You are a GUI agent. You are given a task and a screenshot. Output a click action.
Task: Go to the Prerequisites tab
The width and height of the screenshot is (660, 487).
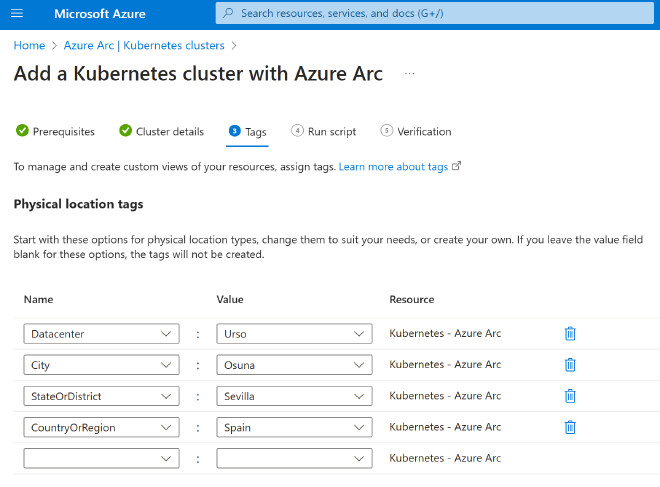(55, 131)
